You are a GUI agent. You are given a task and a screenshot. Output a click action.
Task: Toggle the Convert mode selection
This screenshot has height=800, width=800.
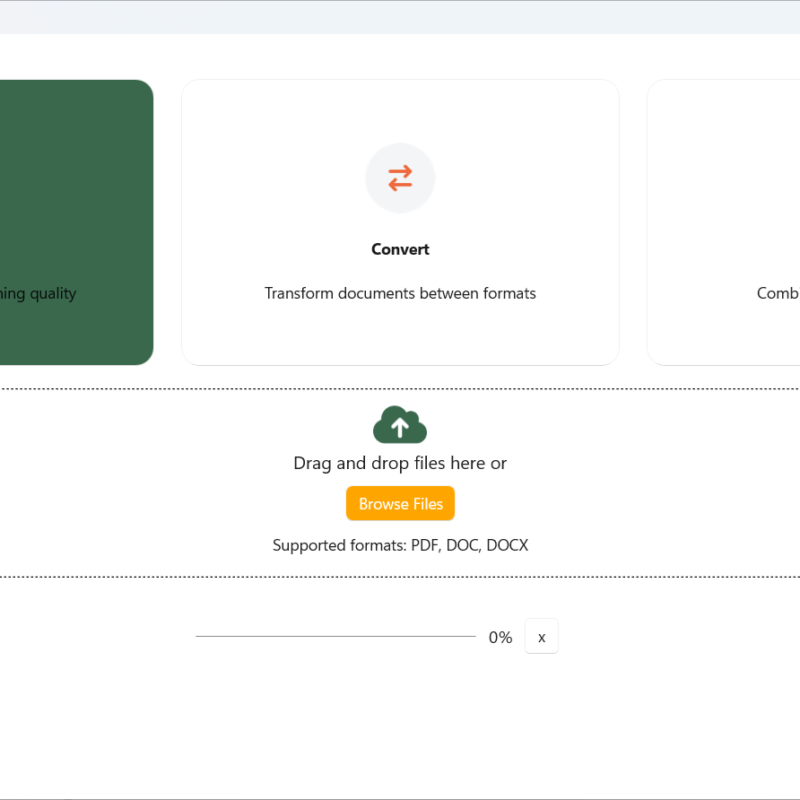click(400, 222)
